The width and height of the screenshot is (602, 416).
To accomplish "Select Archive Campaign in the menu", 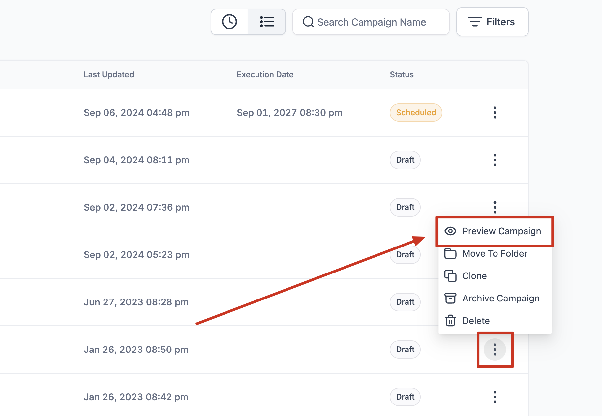I will tap(494, 298).
